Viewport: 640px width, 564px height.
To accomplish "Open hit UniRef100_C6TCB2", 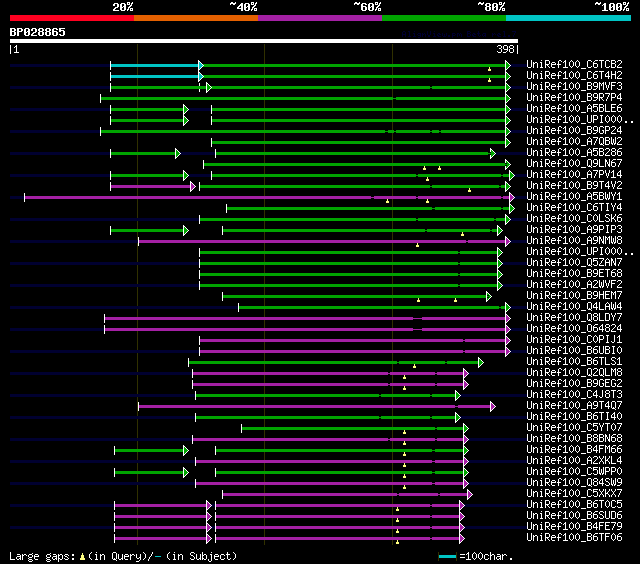I will 574,64.
